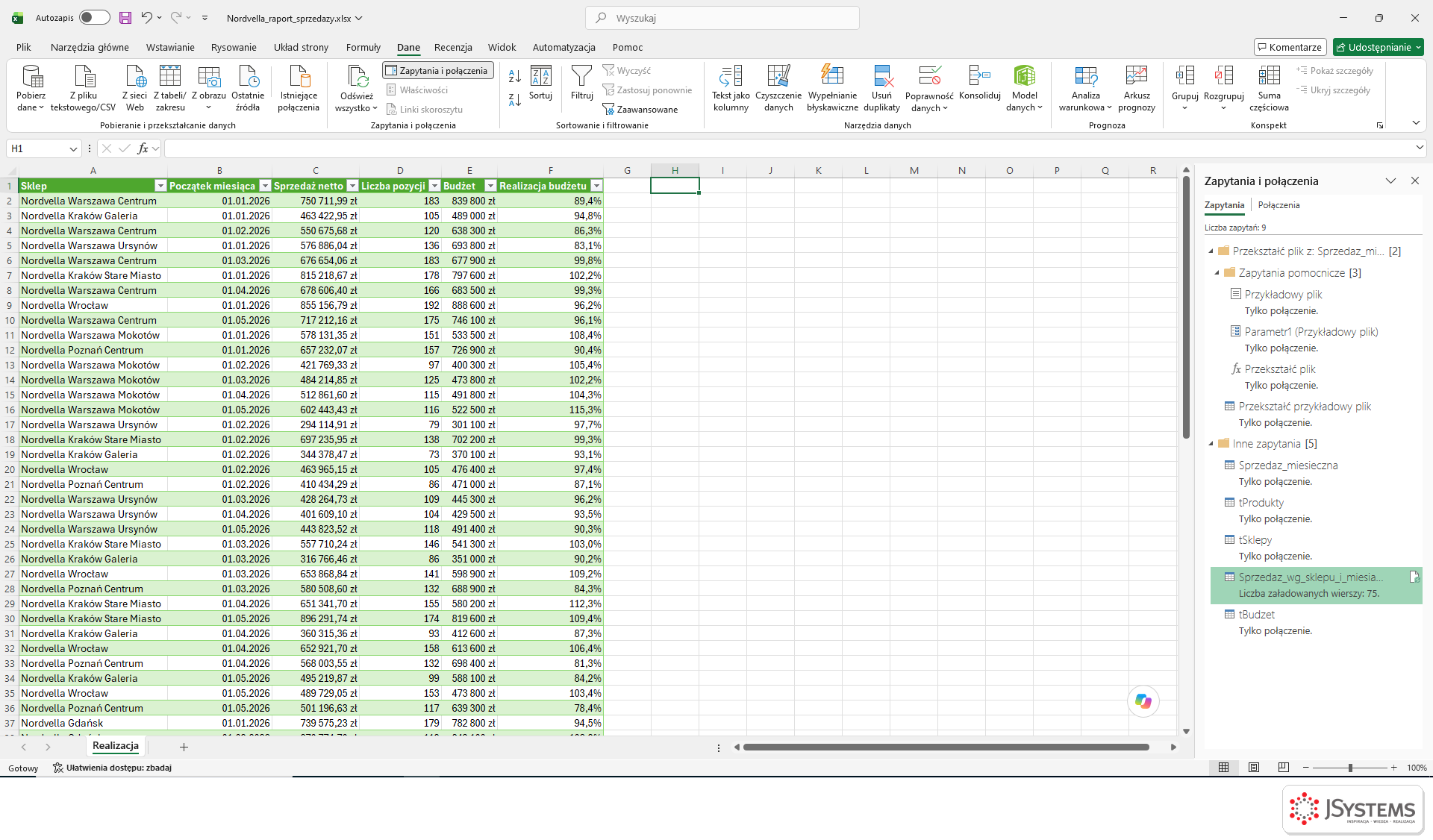Click the sort descending Z-A icon
The image size is (1433, 840).
coord(515,100)
